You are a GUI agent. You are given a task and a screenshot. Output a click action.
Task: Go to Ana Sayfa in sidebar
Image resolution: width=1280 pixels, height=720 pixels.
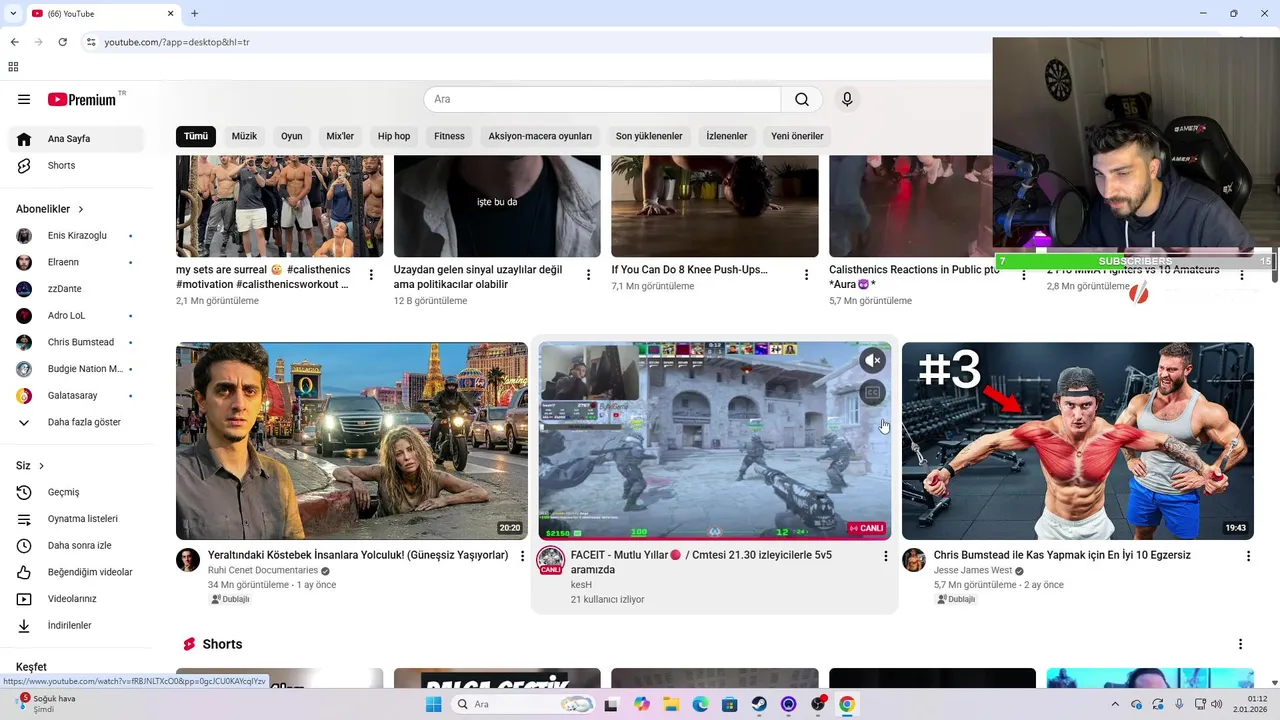(76, 139)
